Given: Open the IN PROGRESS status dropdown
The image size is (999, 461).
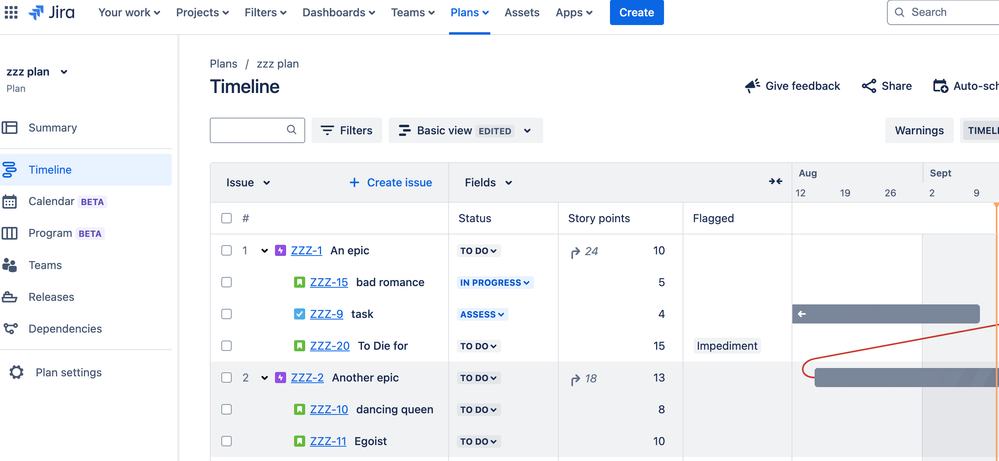Looking at the screenshot, I should point(495,283).
